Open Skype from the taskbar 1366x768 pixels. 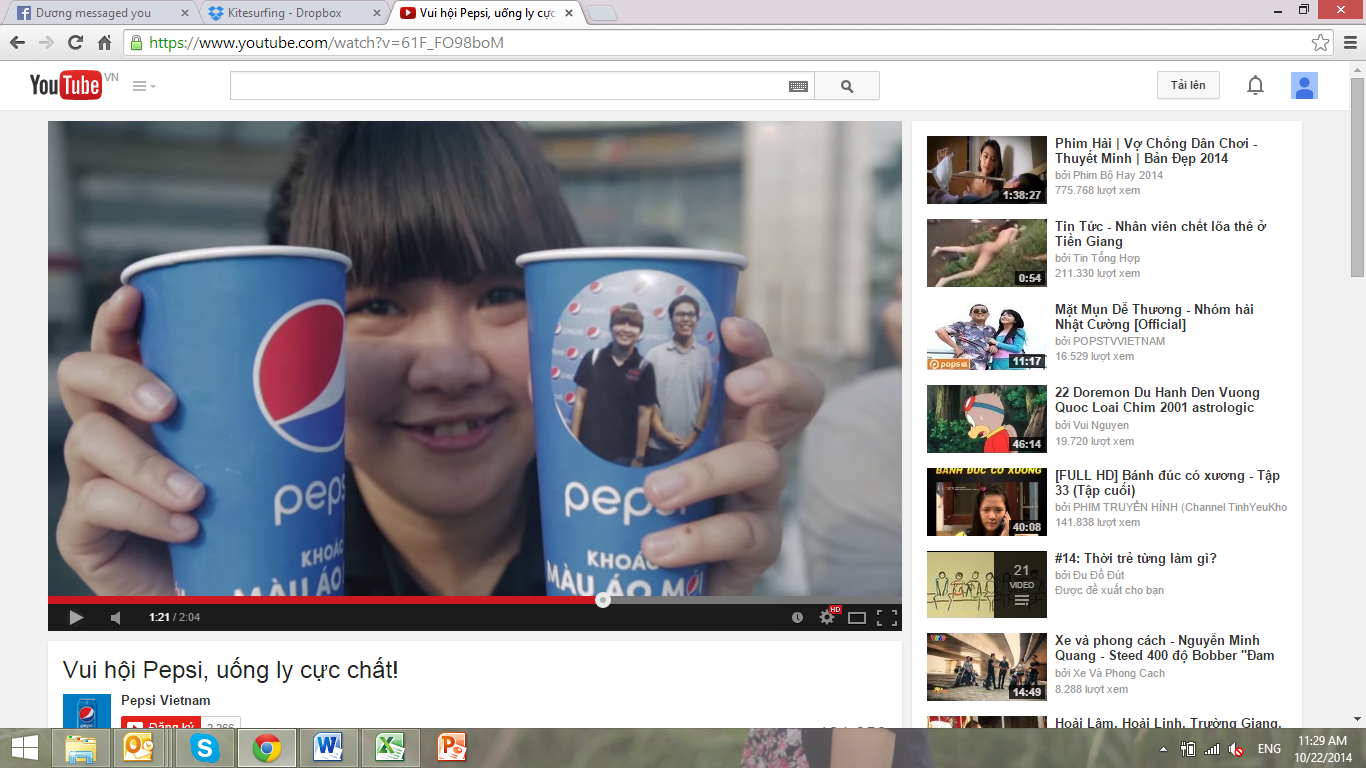tap(205, 747)
